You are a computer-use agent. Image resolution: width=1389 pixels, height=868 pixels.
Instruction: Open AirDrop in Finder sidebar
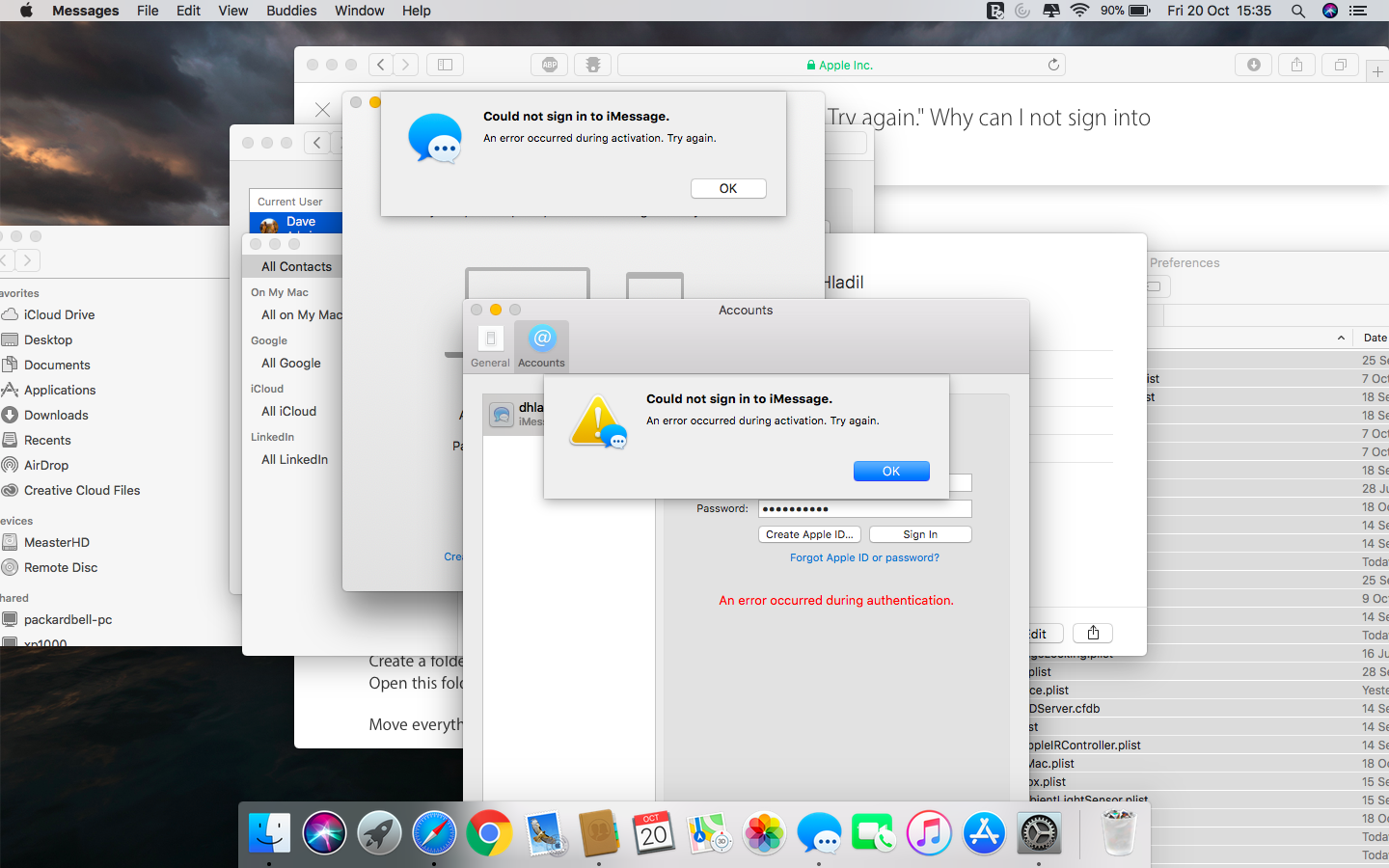[x=46, y=465]
